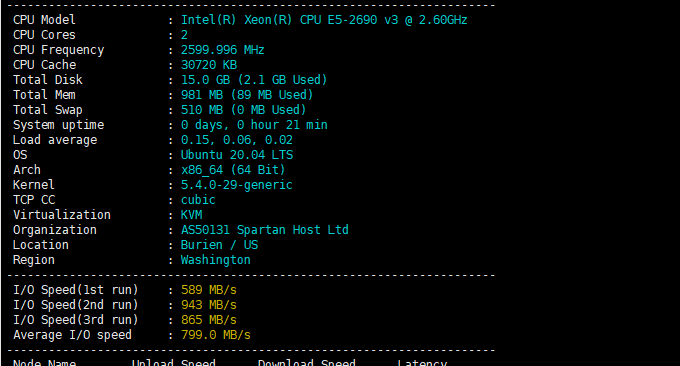Select the Burien / US value
Screen dimensions: 680x366
pyautogui.click(x=219, y=245)
